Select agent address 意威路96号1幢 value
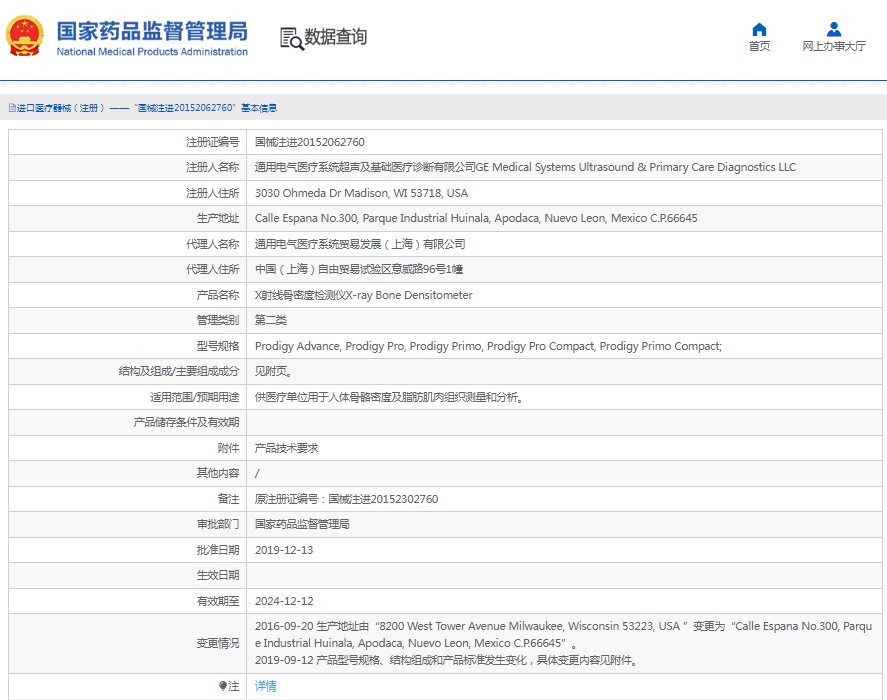Screen dimensions: 887x700 359,269
